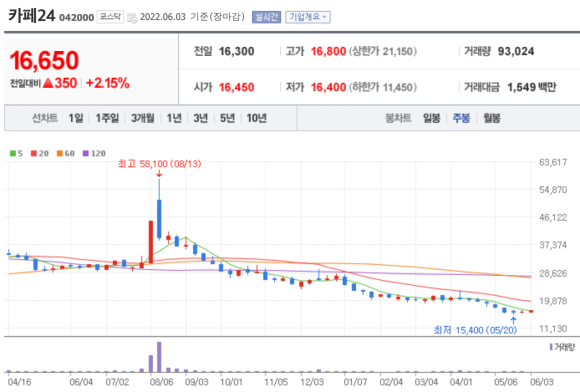Viewport: 580px width, 392px height.
Task: Show the 5년 line chart
Action: click(227, 118)
